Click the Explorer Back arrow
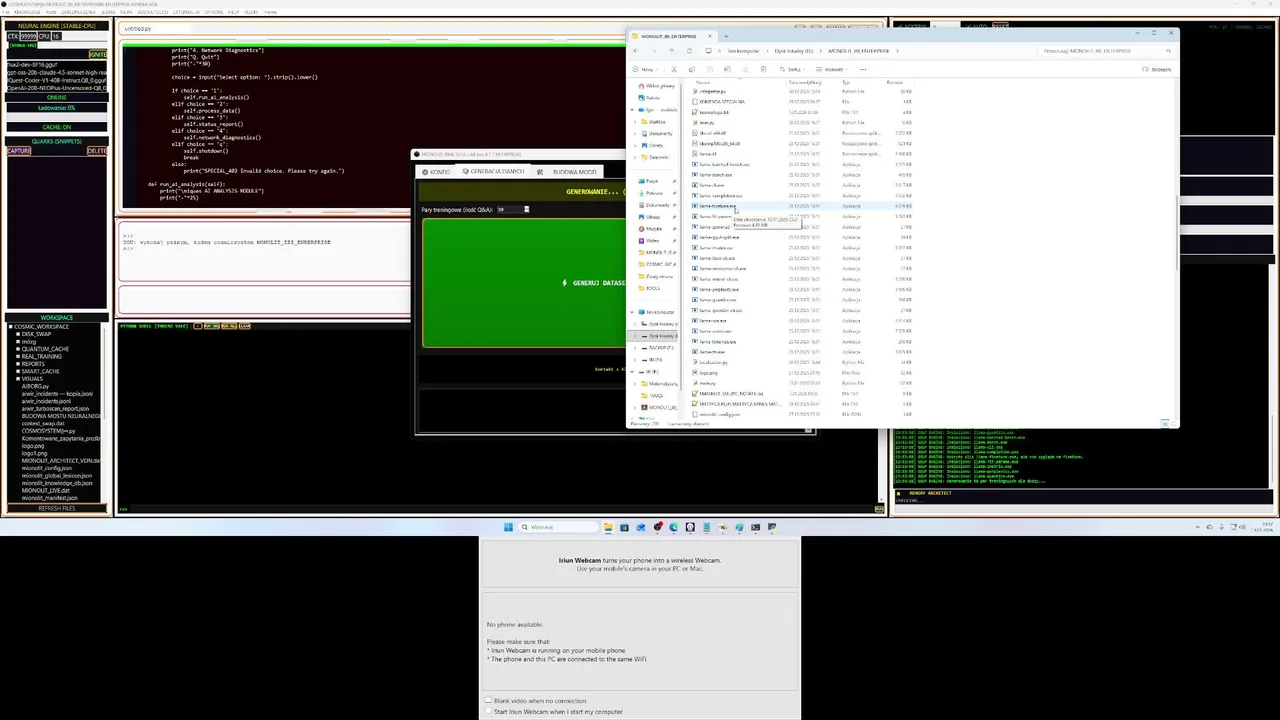 (636, 51)
